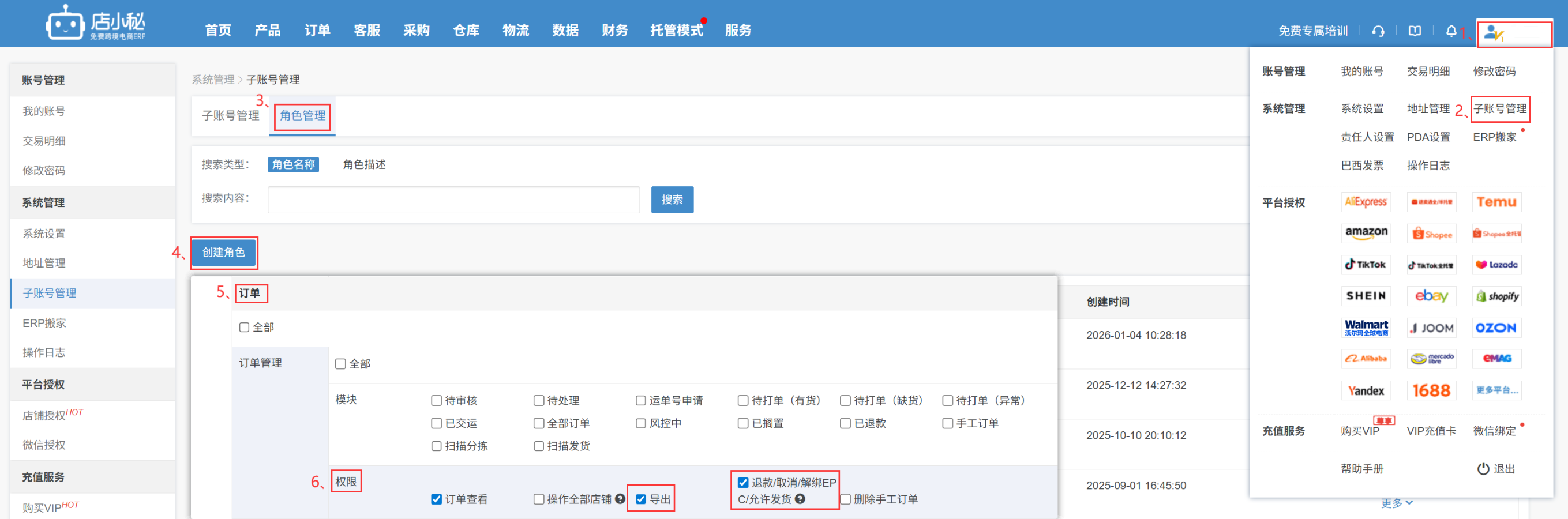Viewport: 1568px width, 519px height.
Task: Switch to the 子账号管理 tab
Action: pos(231,115)
